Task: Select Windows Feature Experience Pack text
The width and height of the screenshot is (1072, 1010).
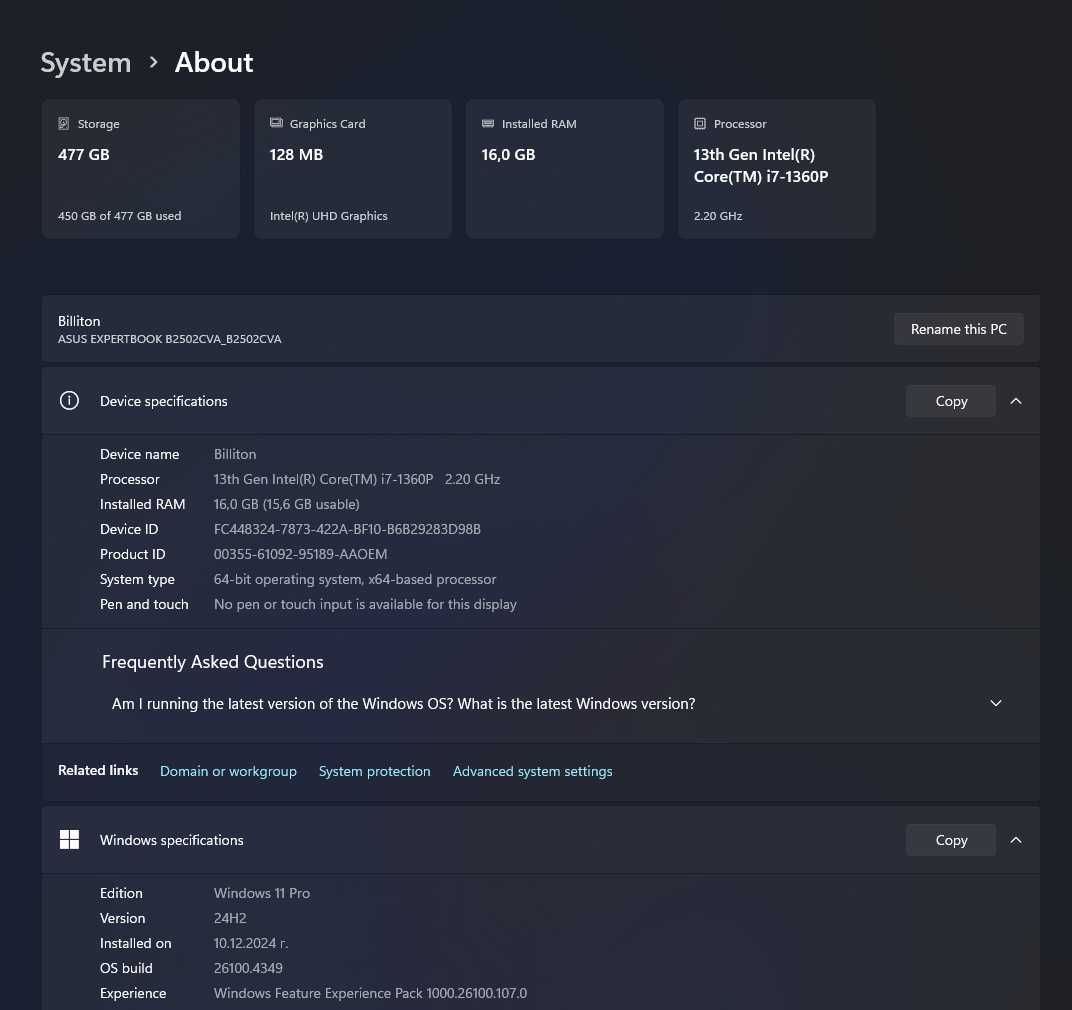Action: coord(371,994)
